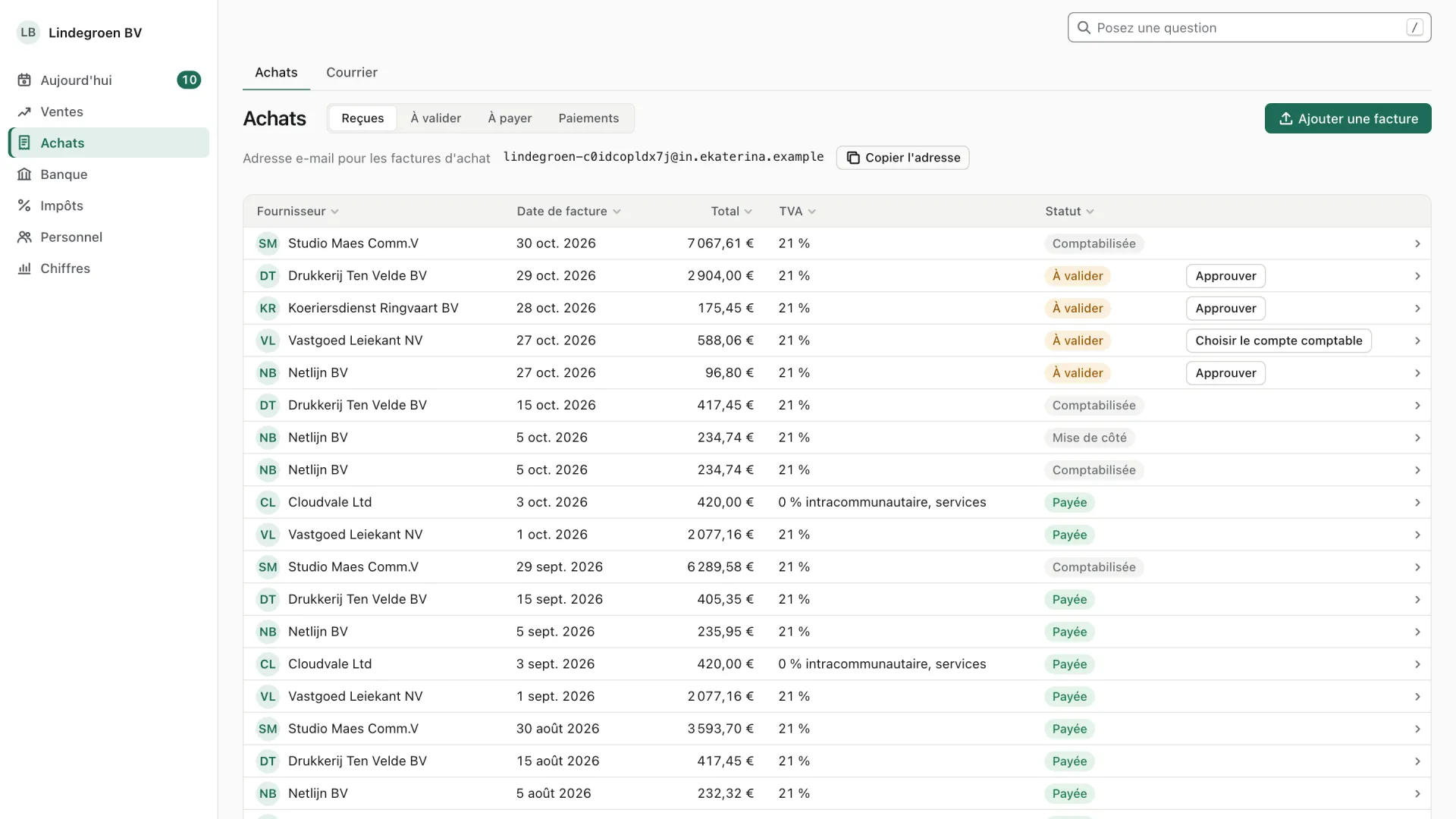Copy the purchase invoice email address

[902, 158]
